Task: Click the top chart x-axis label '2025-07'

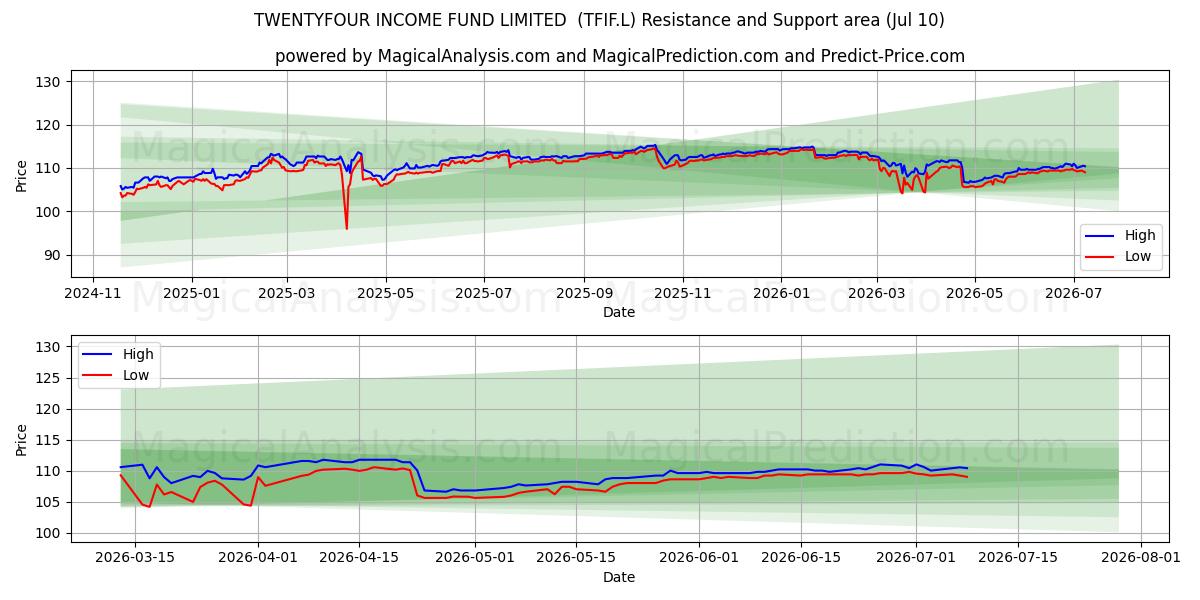Action: click(x=484, y=294)
